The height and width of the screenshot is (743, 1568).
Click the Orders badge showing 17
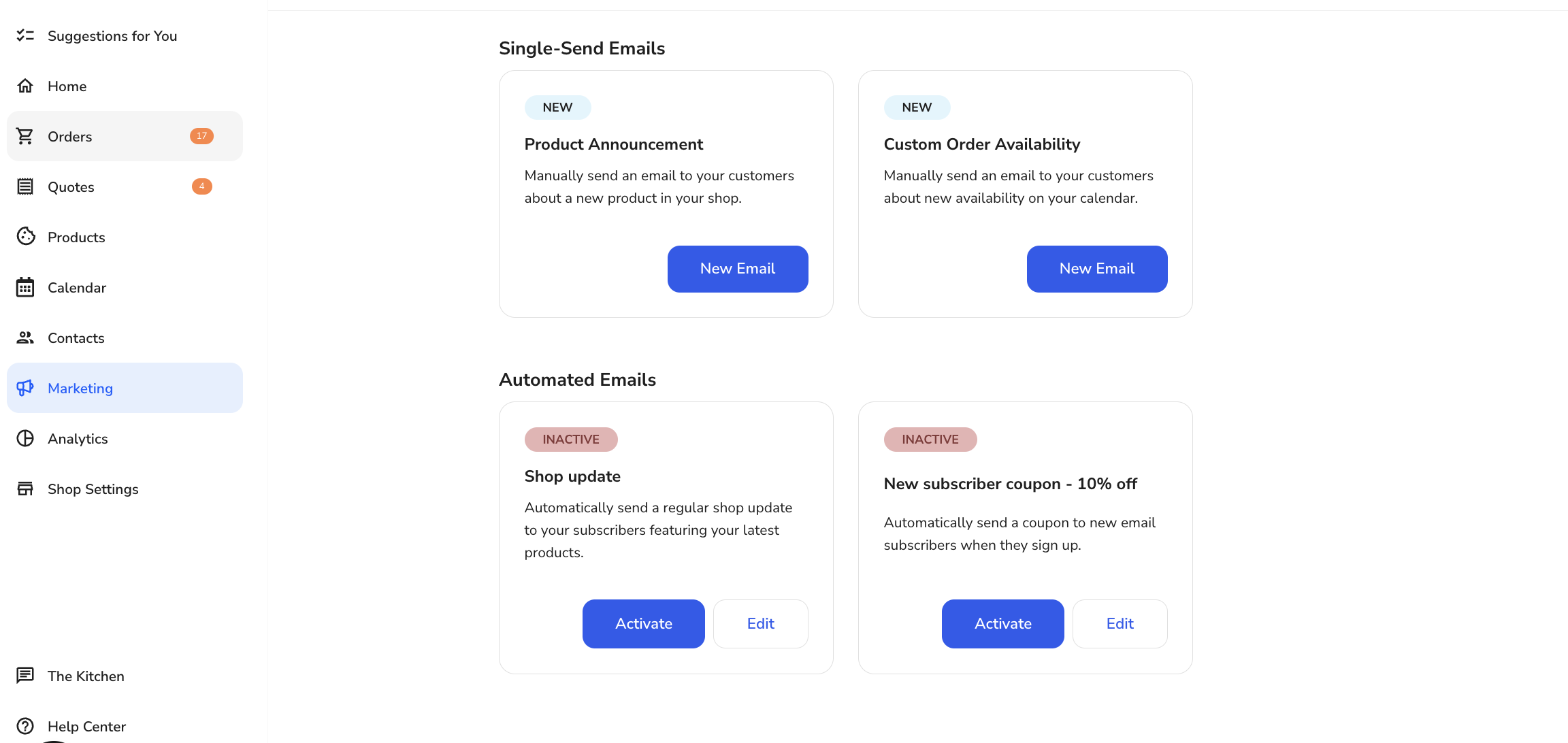201,136
